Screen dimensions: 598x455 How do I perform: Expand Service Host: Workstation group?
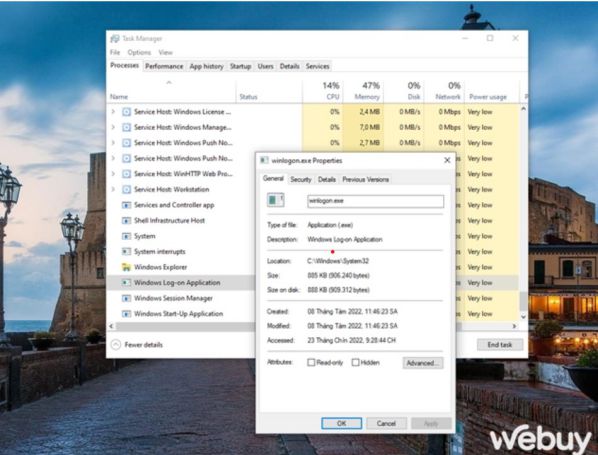coord(113,190)
